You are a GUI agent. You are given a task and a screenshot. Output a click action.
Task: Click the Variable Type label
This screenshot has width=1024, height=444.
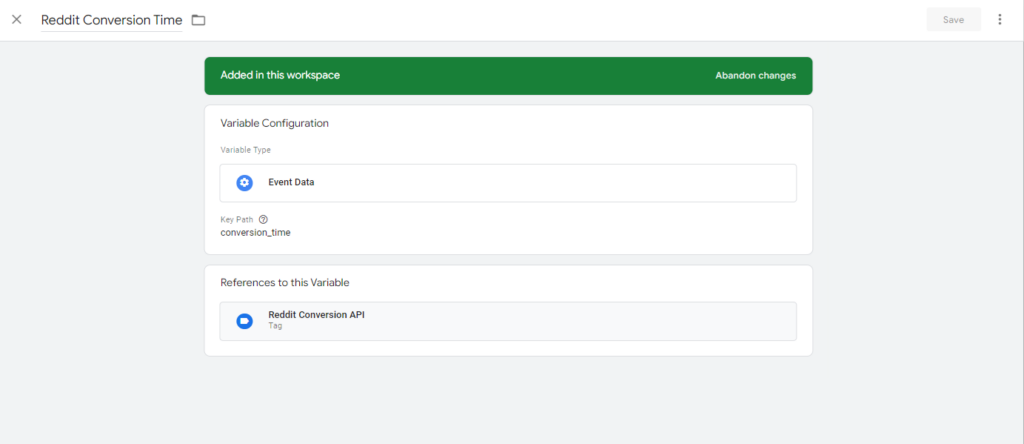245,150
